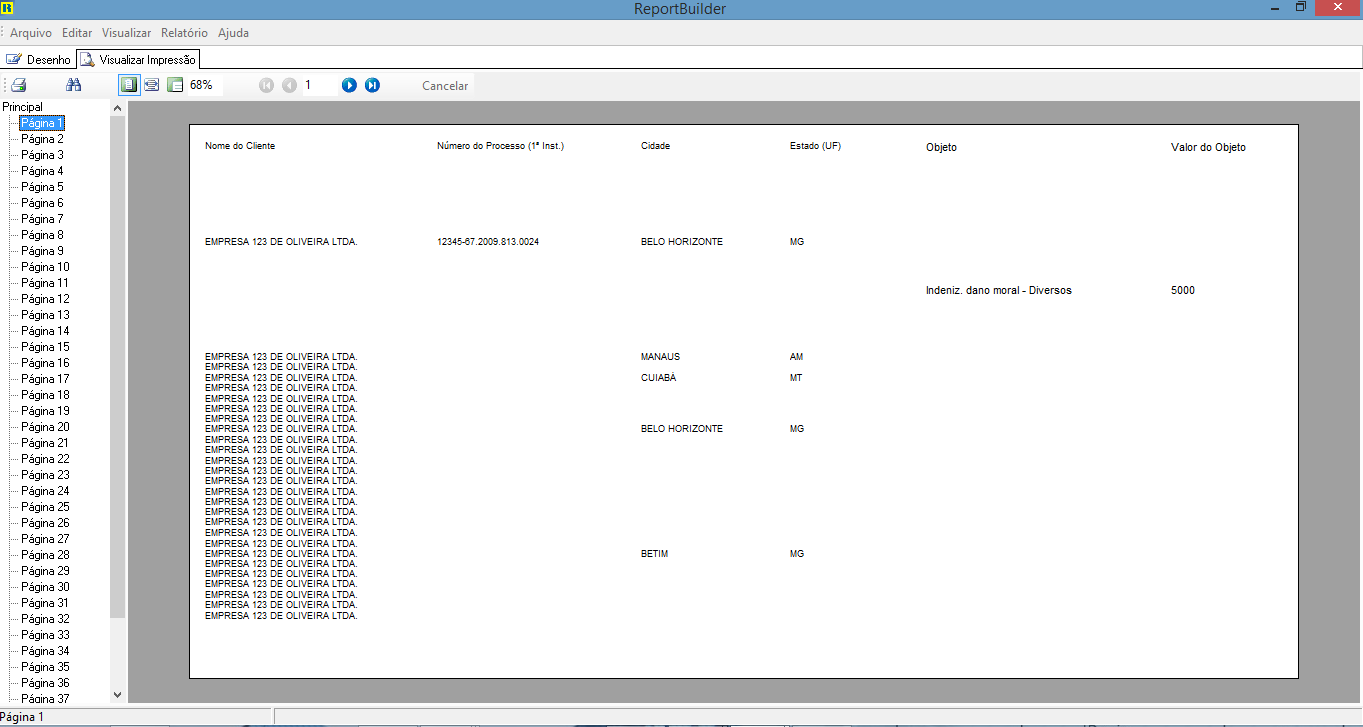1363x727 pixels.
Task: Click the 'Indeniz. dano moral - Diversos' text
Action: click(999, 291)
